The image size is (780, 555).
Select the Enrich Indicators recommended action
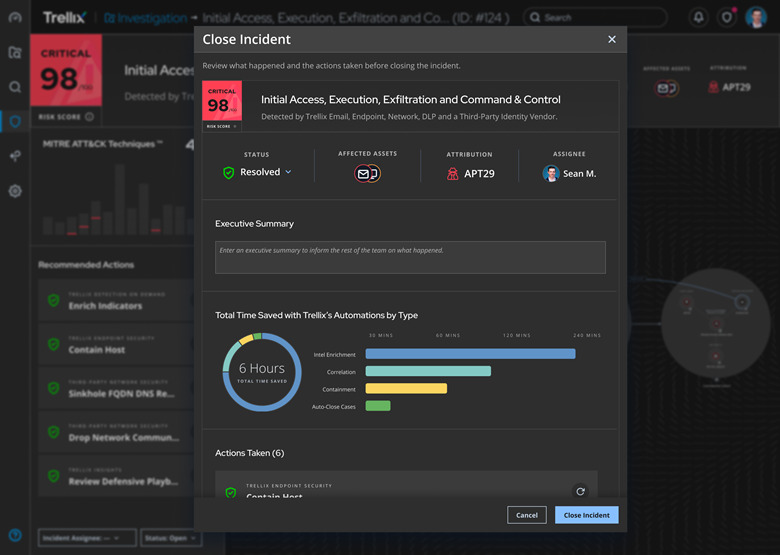coord(116,301)
